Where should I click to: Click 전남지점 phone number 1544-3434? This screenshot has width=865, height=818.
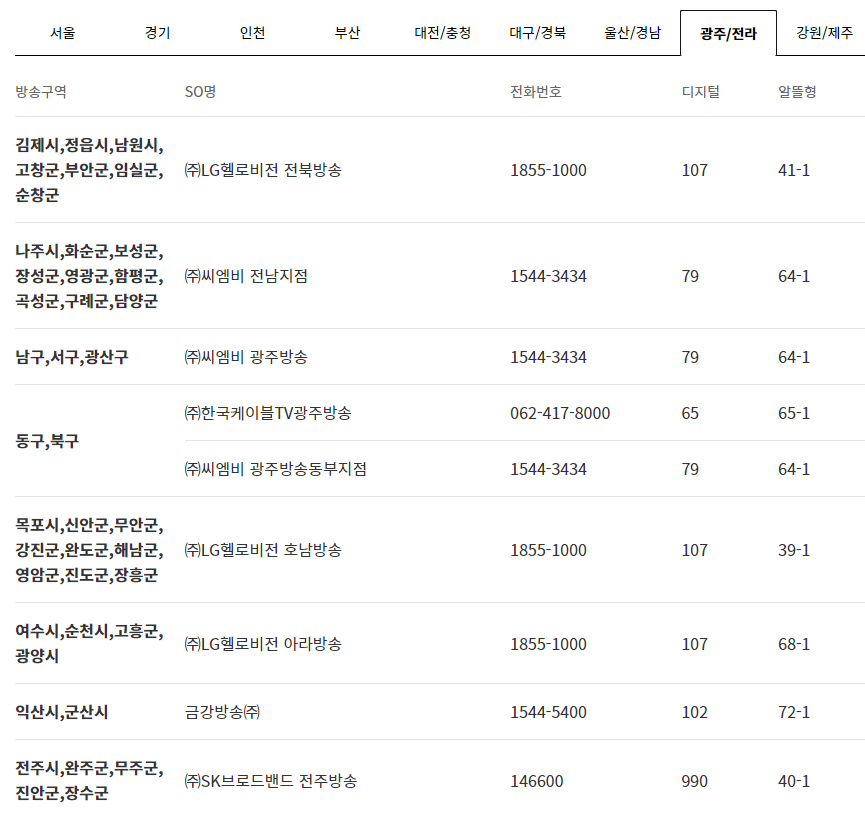(548, 276)
